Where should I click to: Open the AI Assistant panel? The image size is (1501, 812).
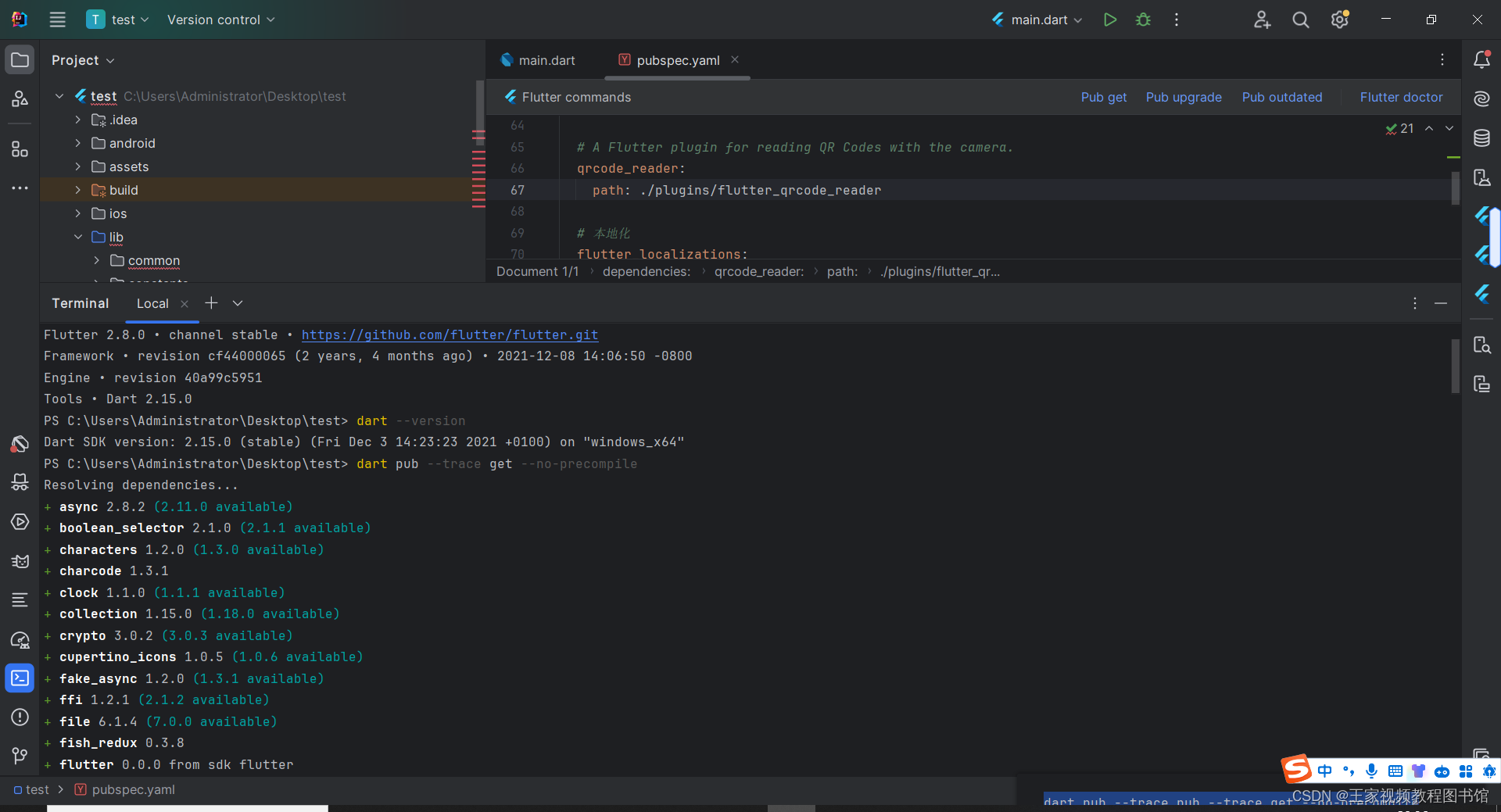[1481, 98]
